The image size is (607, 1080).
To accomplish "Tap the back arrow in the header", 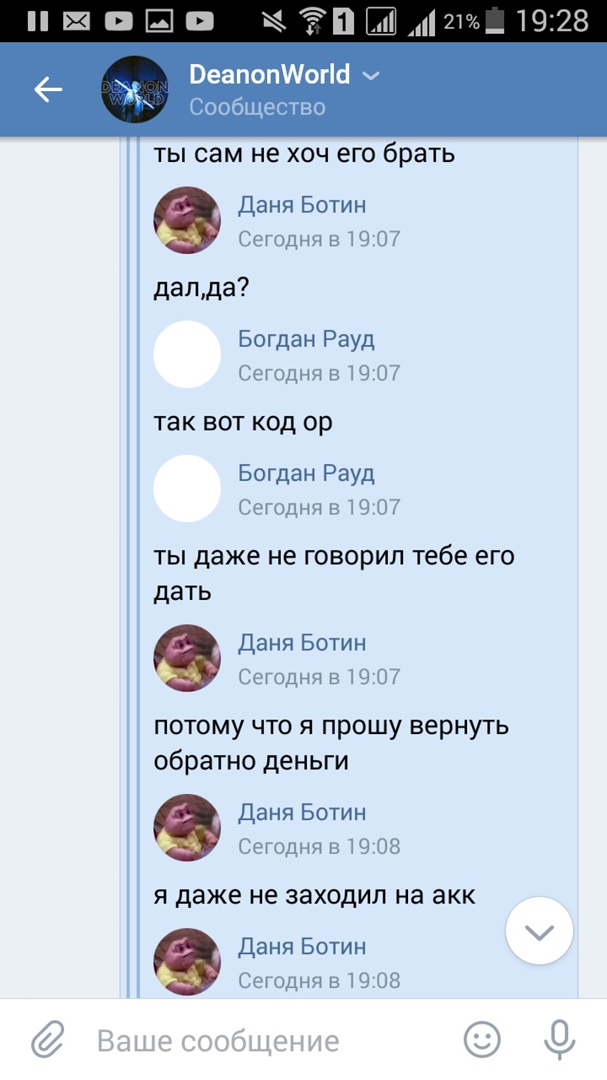I will (48, 90).
